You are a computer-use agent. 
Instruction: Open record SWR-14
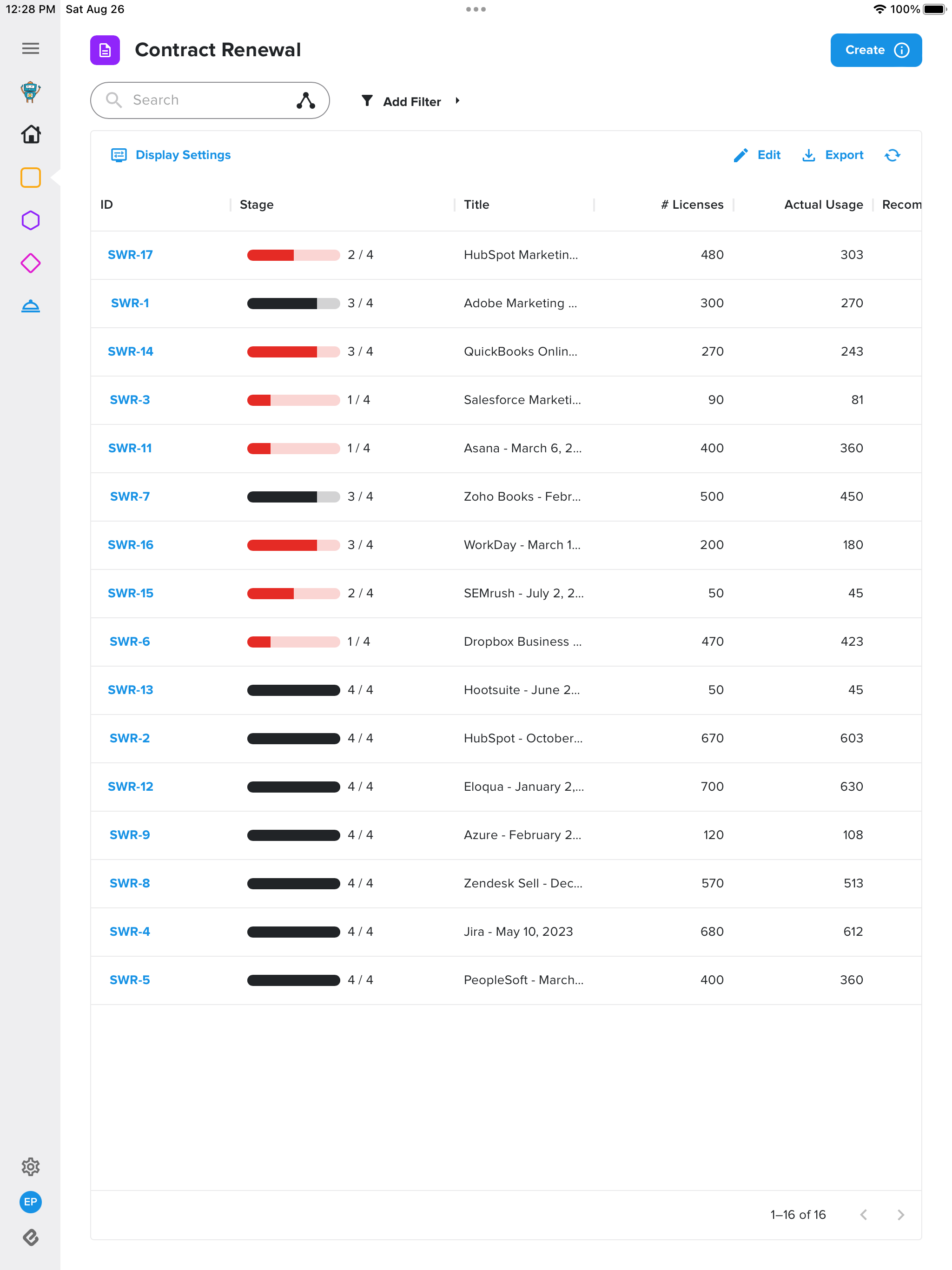(x=130, y=351)
